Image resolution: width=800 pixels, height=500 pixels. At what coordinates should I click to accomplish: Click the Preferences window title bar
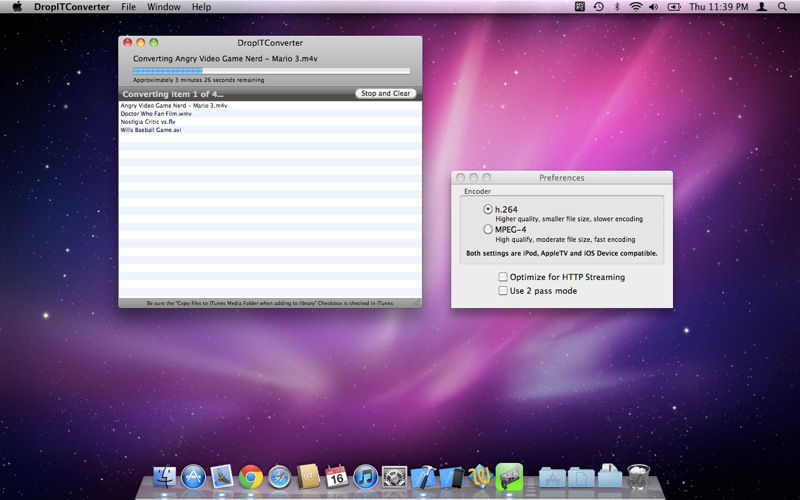click(x=562, y=178)
